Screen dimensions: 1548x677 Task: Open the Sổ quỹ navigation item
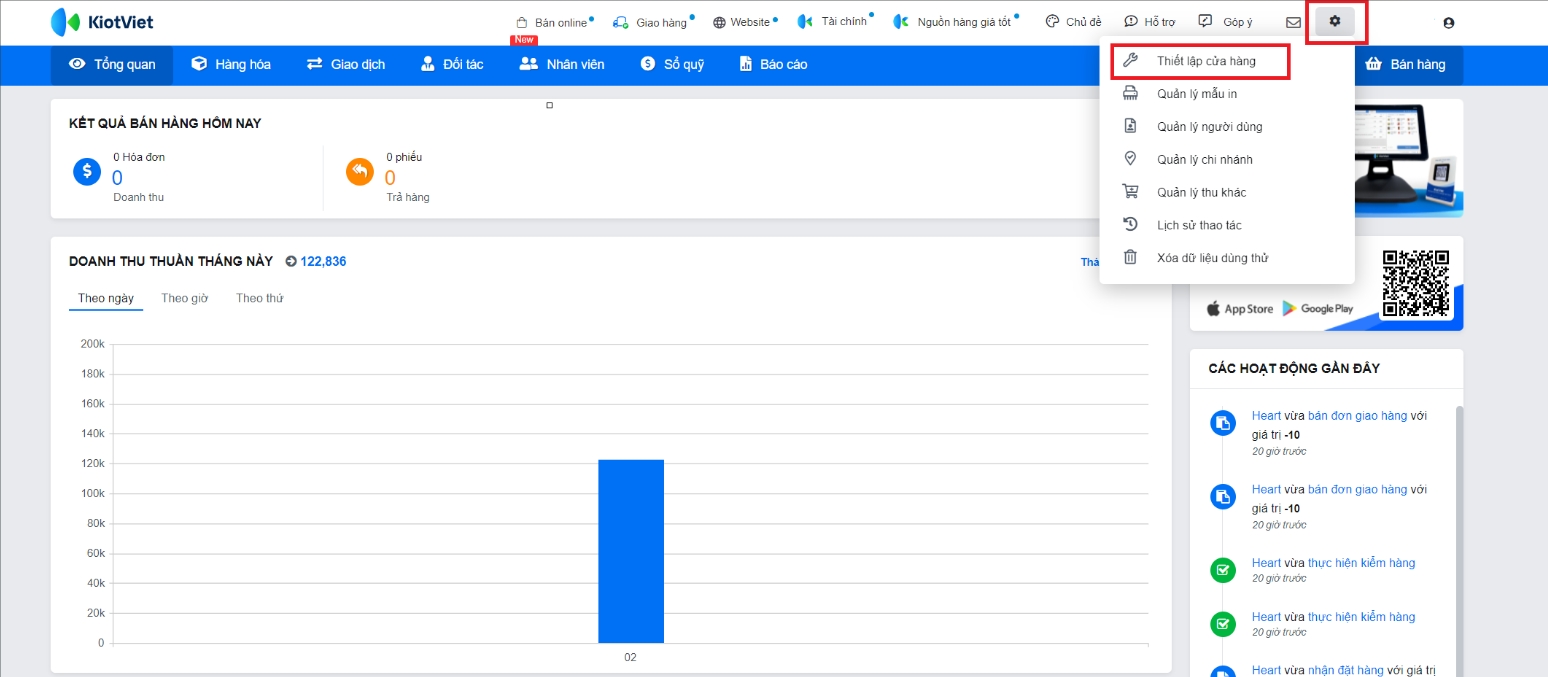(x=672, y=64)
